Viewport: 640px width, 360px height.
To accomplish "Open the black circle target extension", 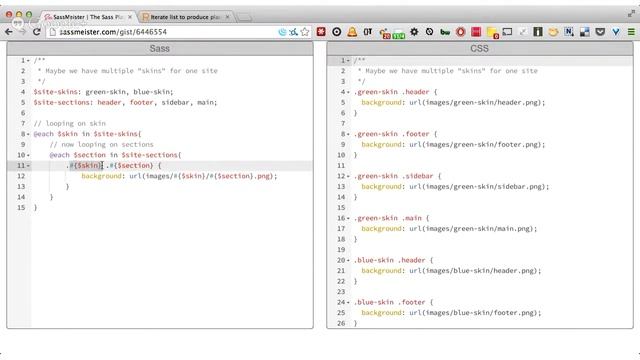I will pos(337,32).
